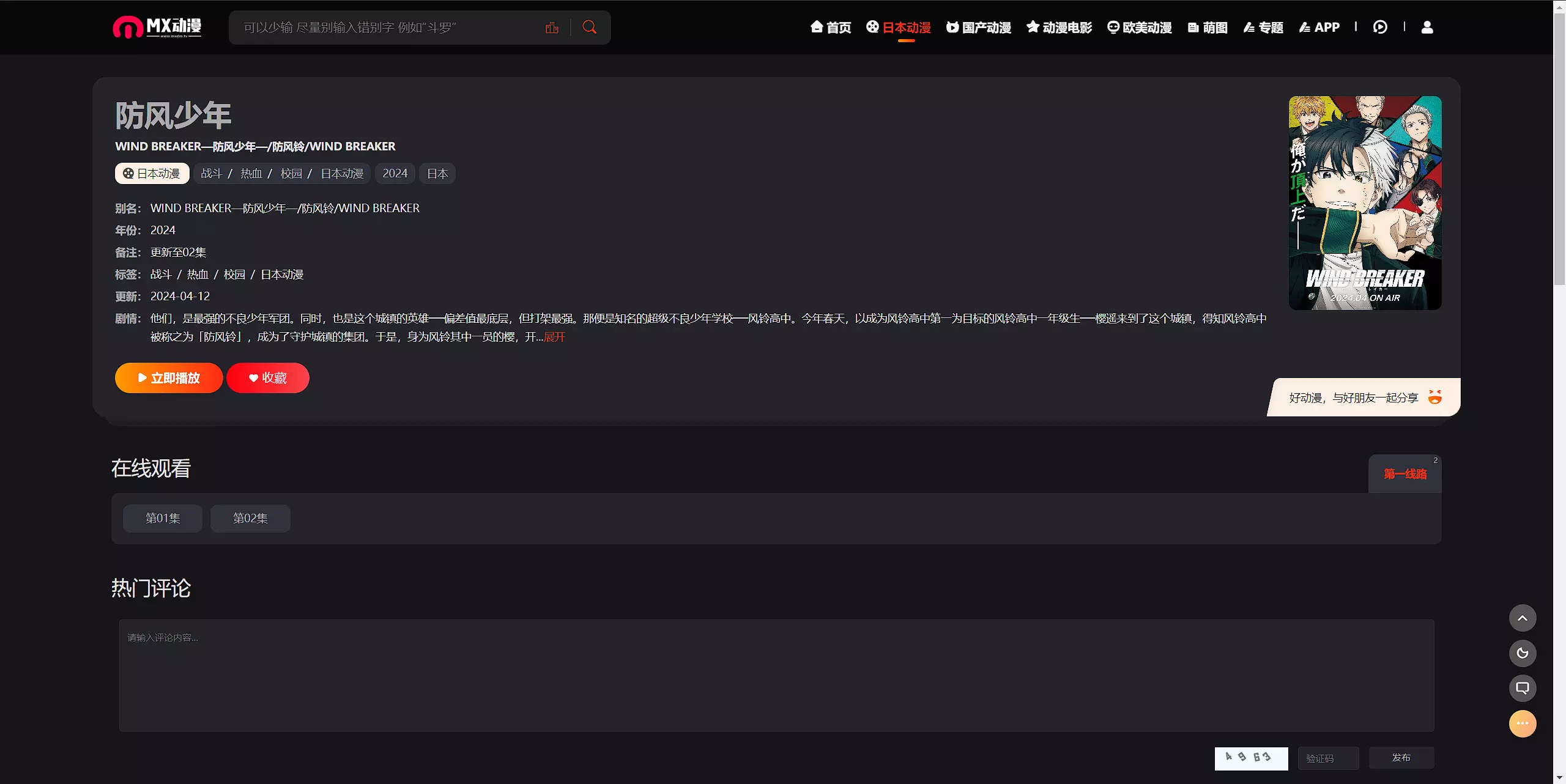The height and width of the screenshot is (784, 1566).
Task: Expand the plot summary via 展开
Action: (554, 337)
